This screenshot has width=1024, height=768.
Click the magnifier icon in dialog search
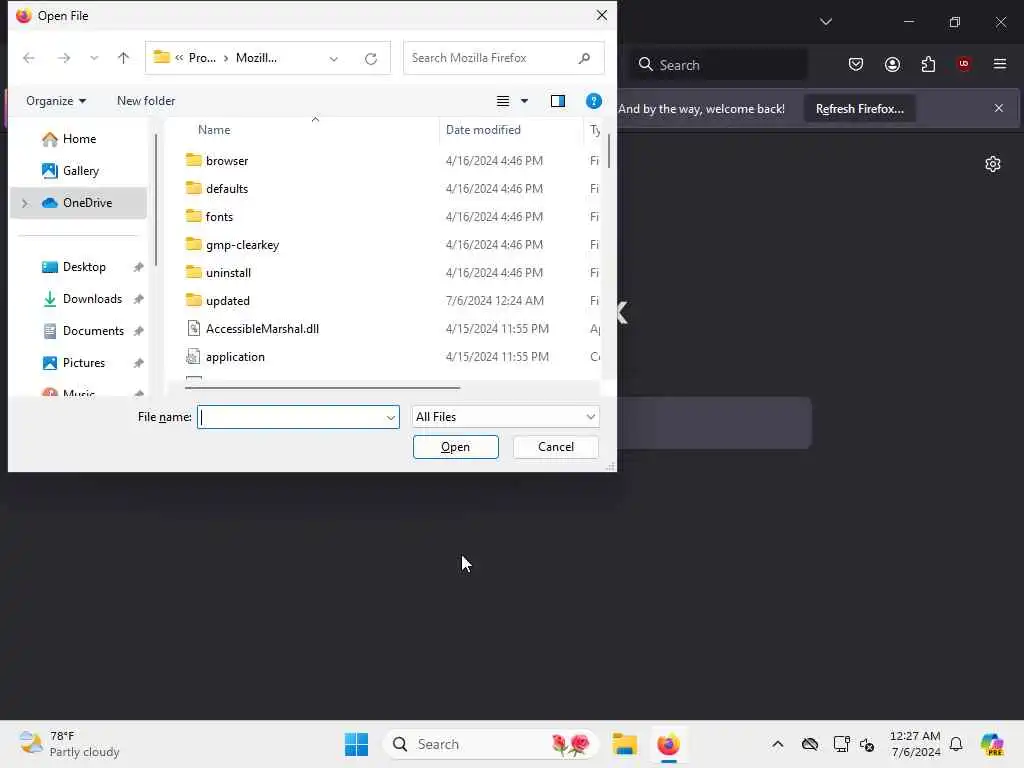(x=584, y=58)
